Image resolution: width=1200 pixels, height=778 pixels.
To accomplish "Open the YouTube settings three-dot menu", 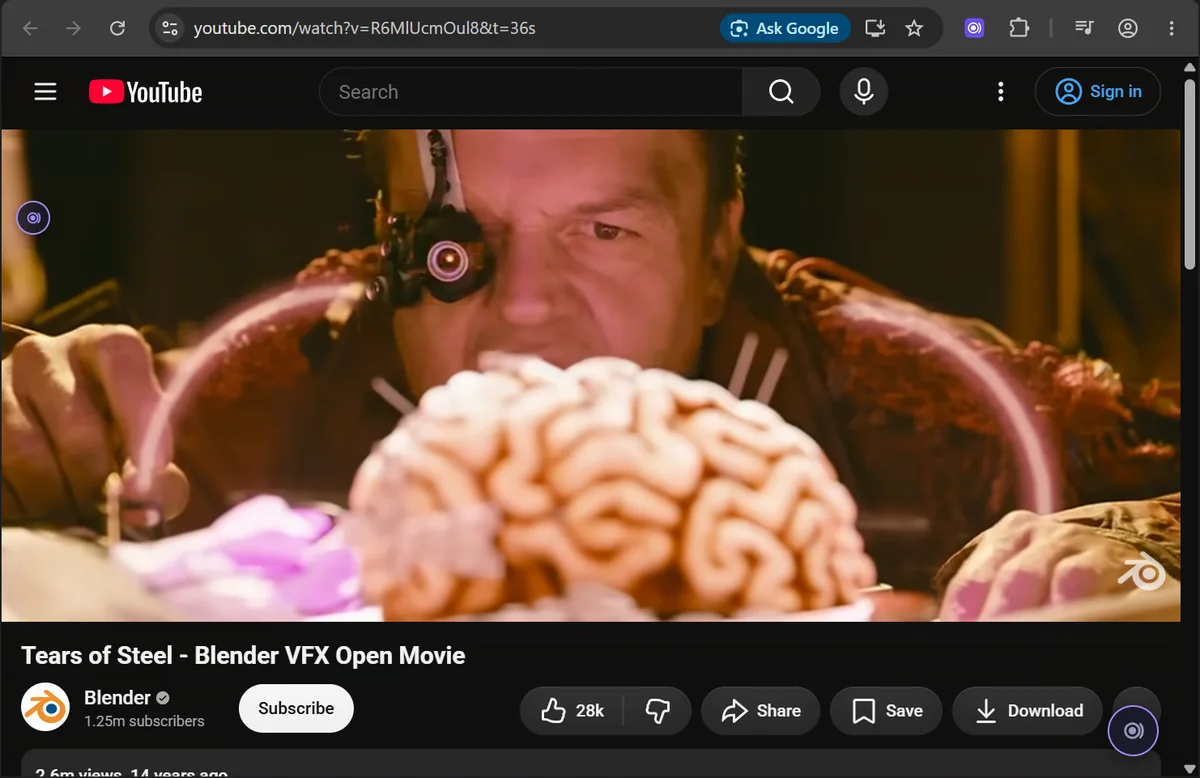I will pyautogui.click(x=1000, y=92).
